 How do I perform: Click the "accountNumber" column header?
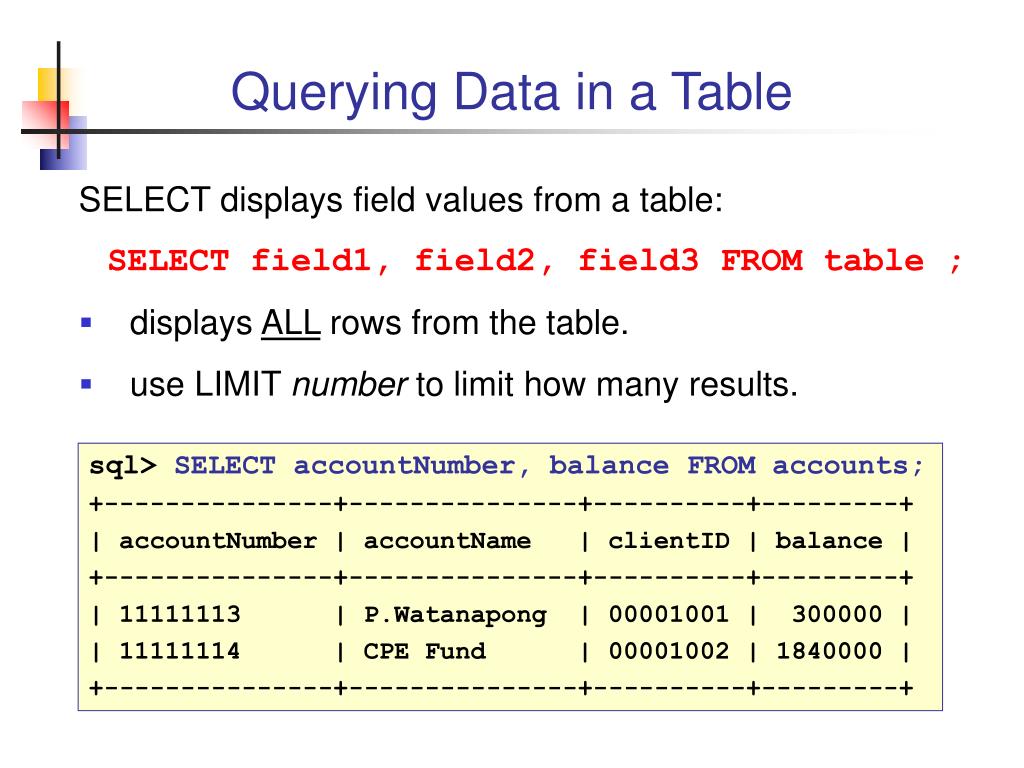click(x=217, y=541)
